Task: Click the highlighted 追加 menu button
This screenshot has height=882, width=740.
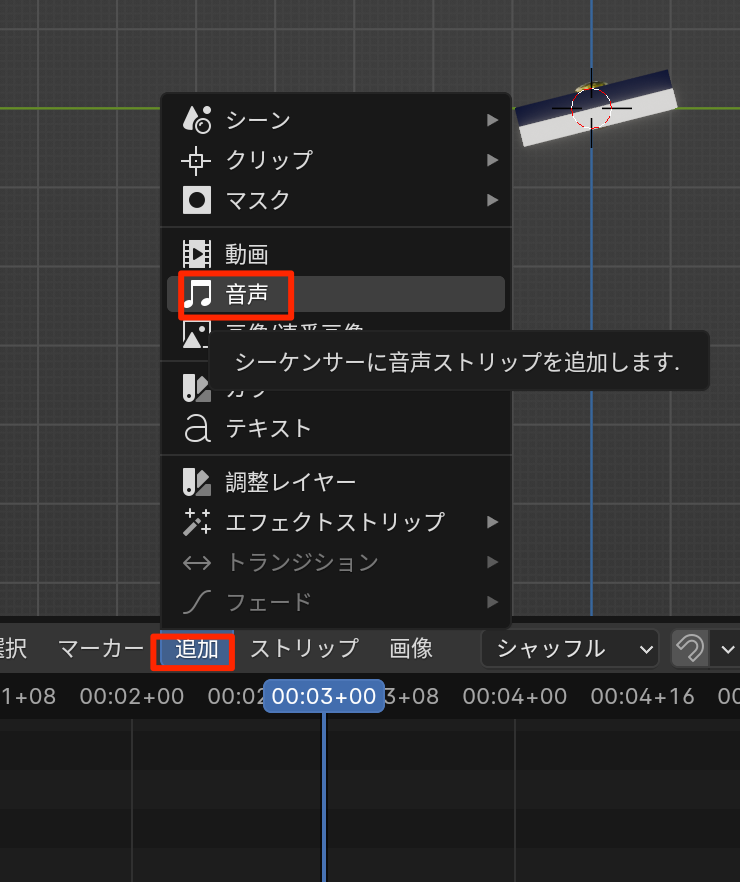Action: click(x=196, y=649)
